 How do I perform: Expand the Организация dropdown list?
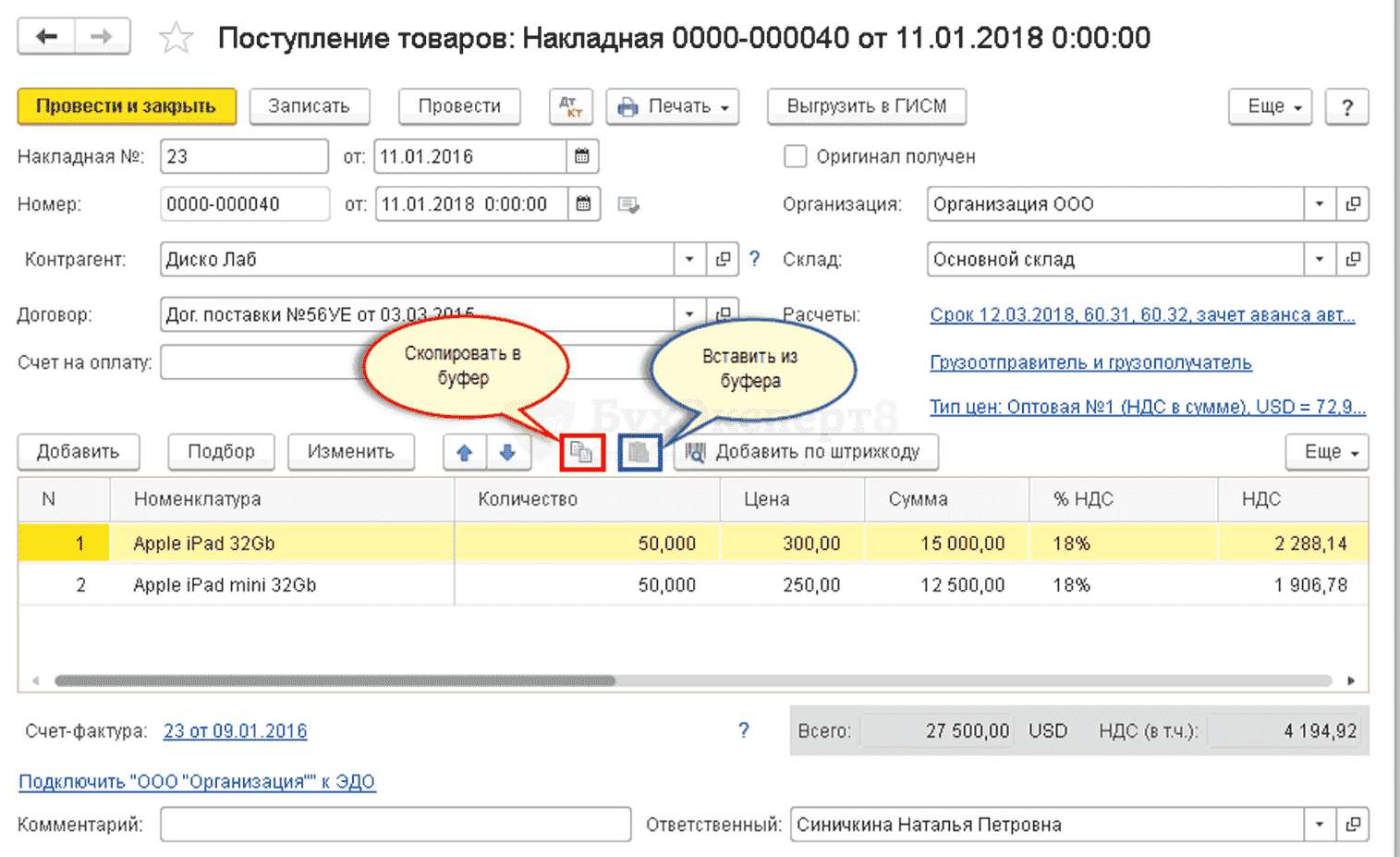pos(1320,204)
